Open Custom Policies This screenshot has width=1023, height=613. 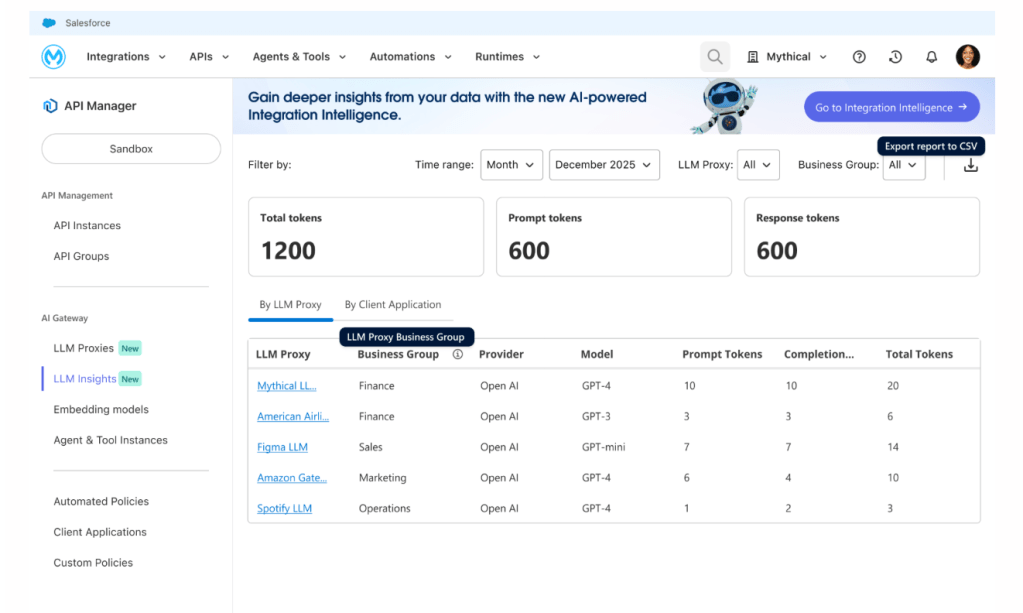(93, 563)
